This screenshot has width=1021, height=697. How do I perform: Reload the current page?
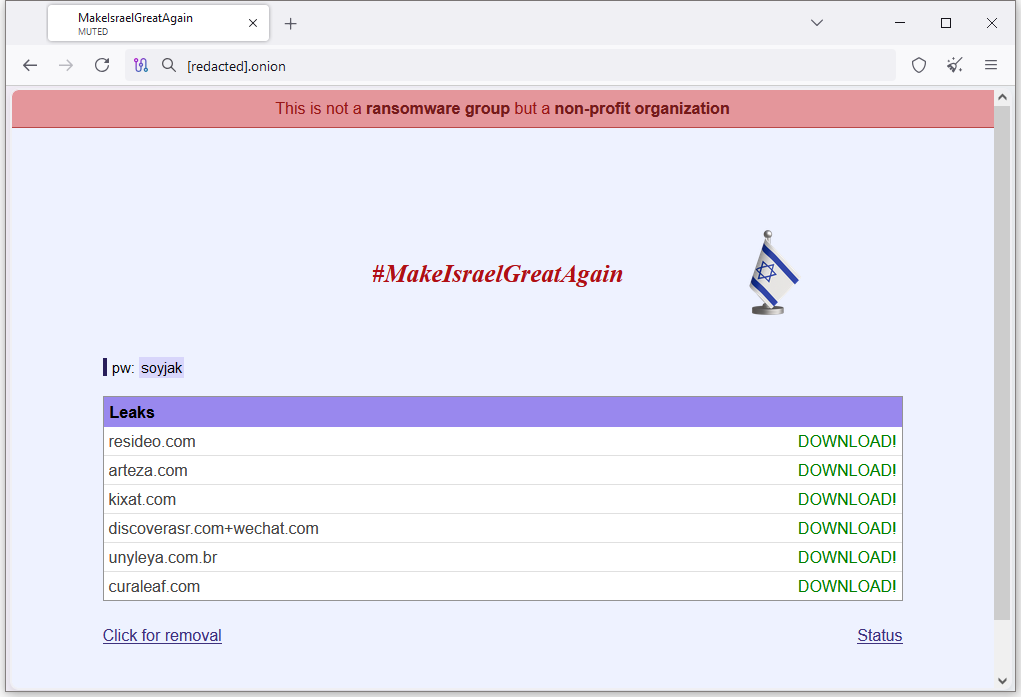pyautogui.click(x=102, y=65)
